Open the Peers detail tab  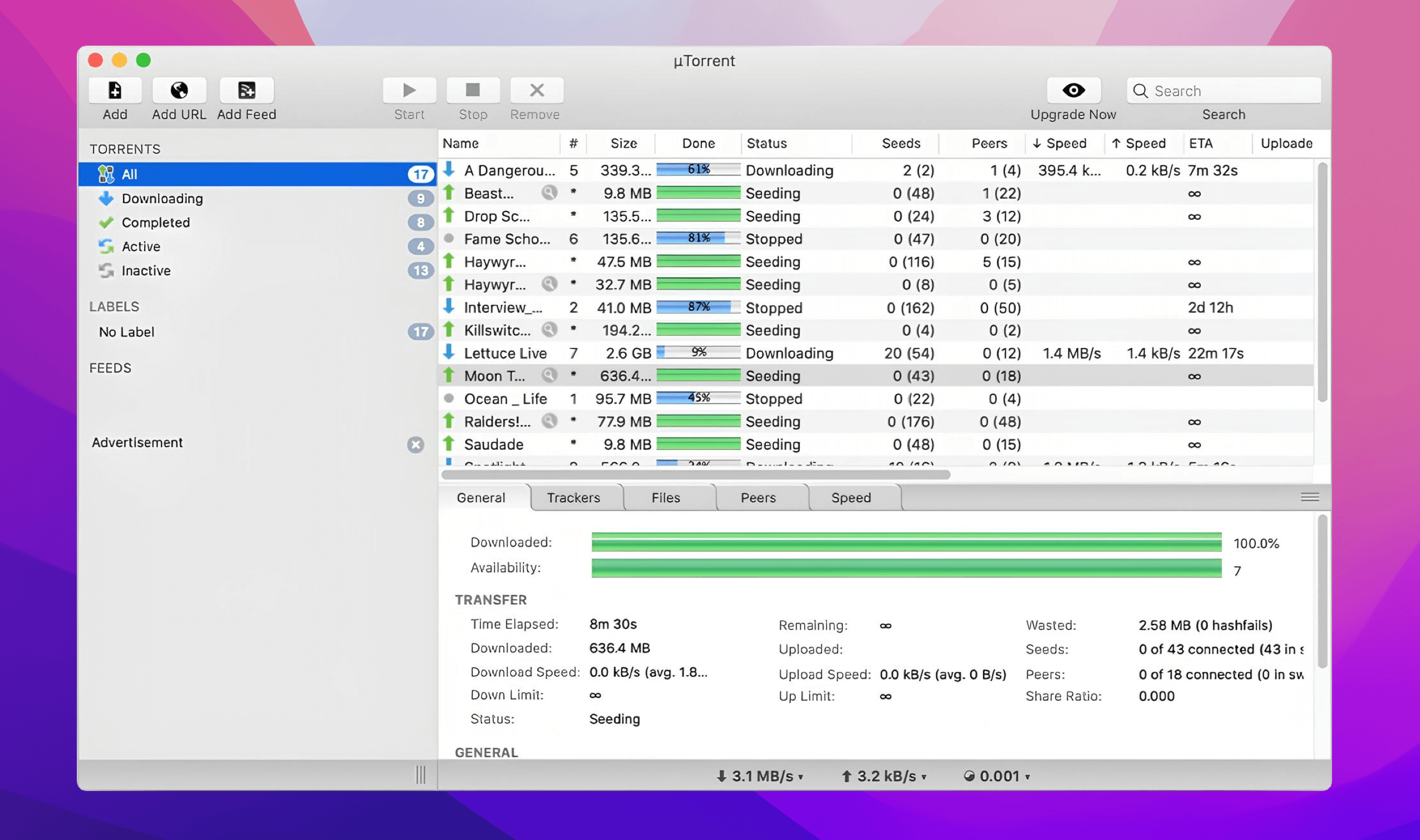pos(758,498)
